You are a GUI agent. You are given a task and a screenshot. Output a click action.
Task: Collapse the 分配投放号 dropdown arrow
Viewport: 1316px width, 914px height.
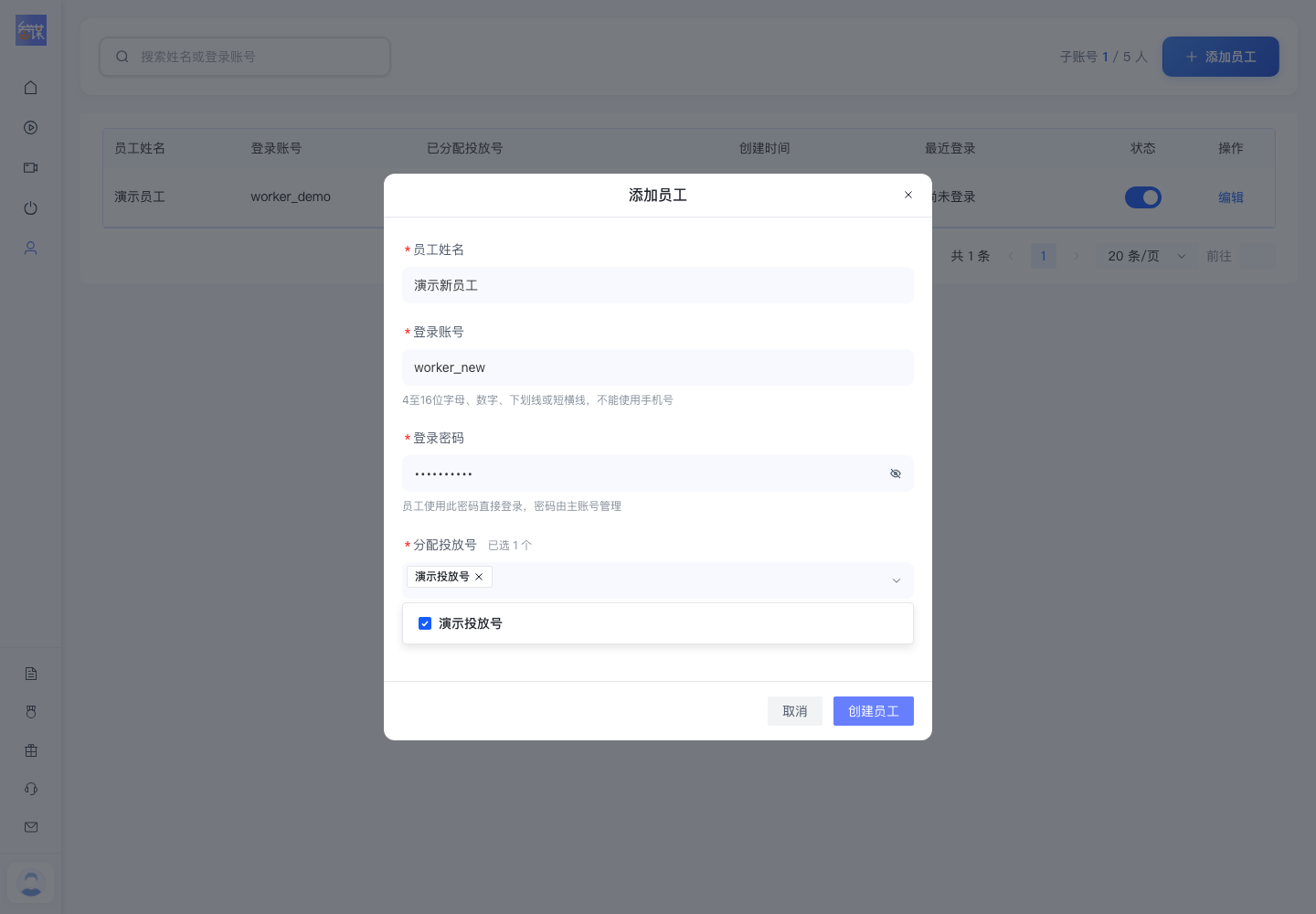click(897, 580)
